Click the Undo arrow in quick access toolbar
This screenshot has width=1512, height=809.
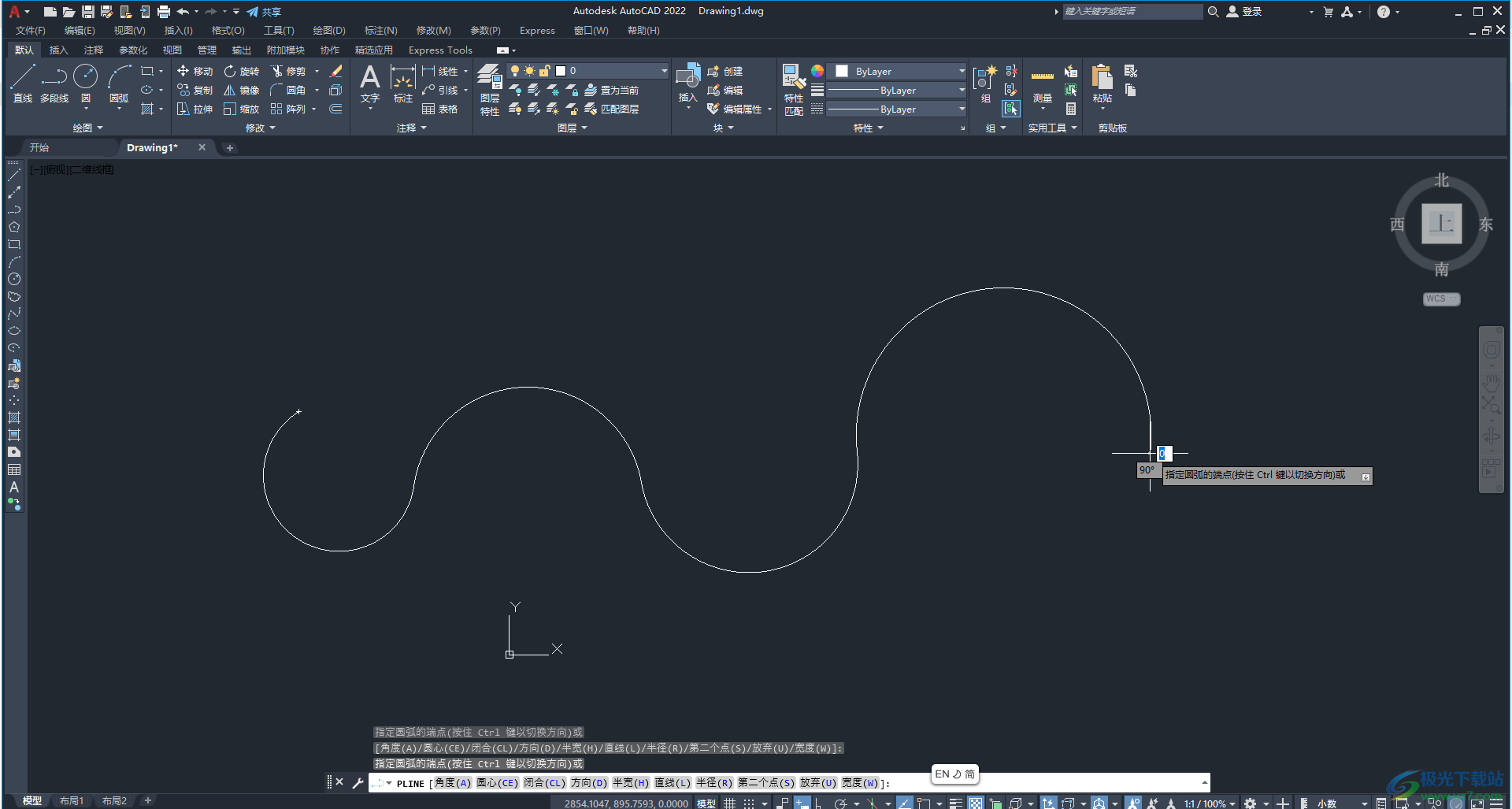click(183, 11)
